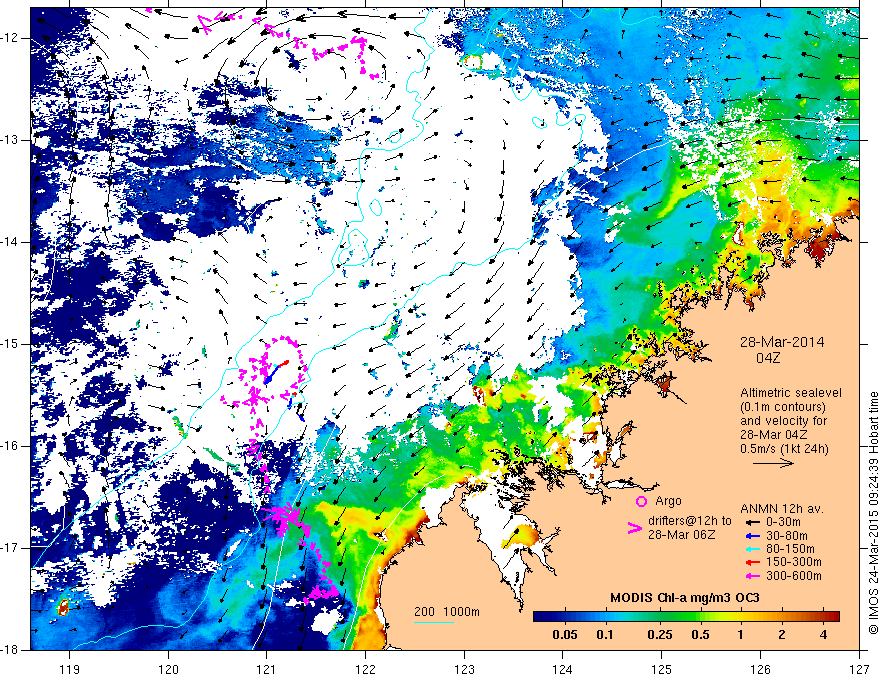Click the chlorophyll color bar near 0.05

coord(565,616)
